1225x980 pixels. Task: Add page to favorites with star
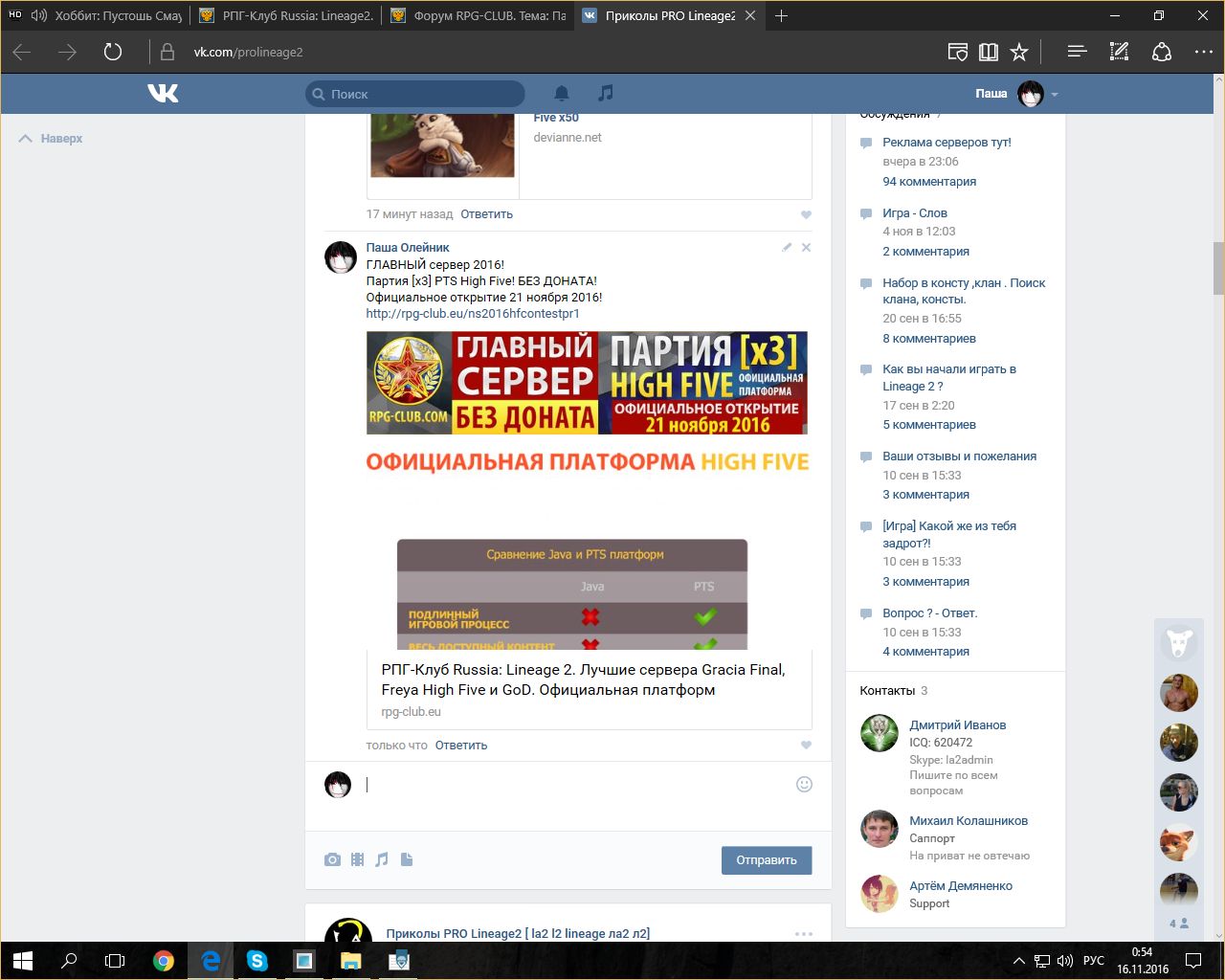pyautogui.click(x=1019, y=52)
